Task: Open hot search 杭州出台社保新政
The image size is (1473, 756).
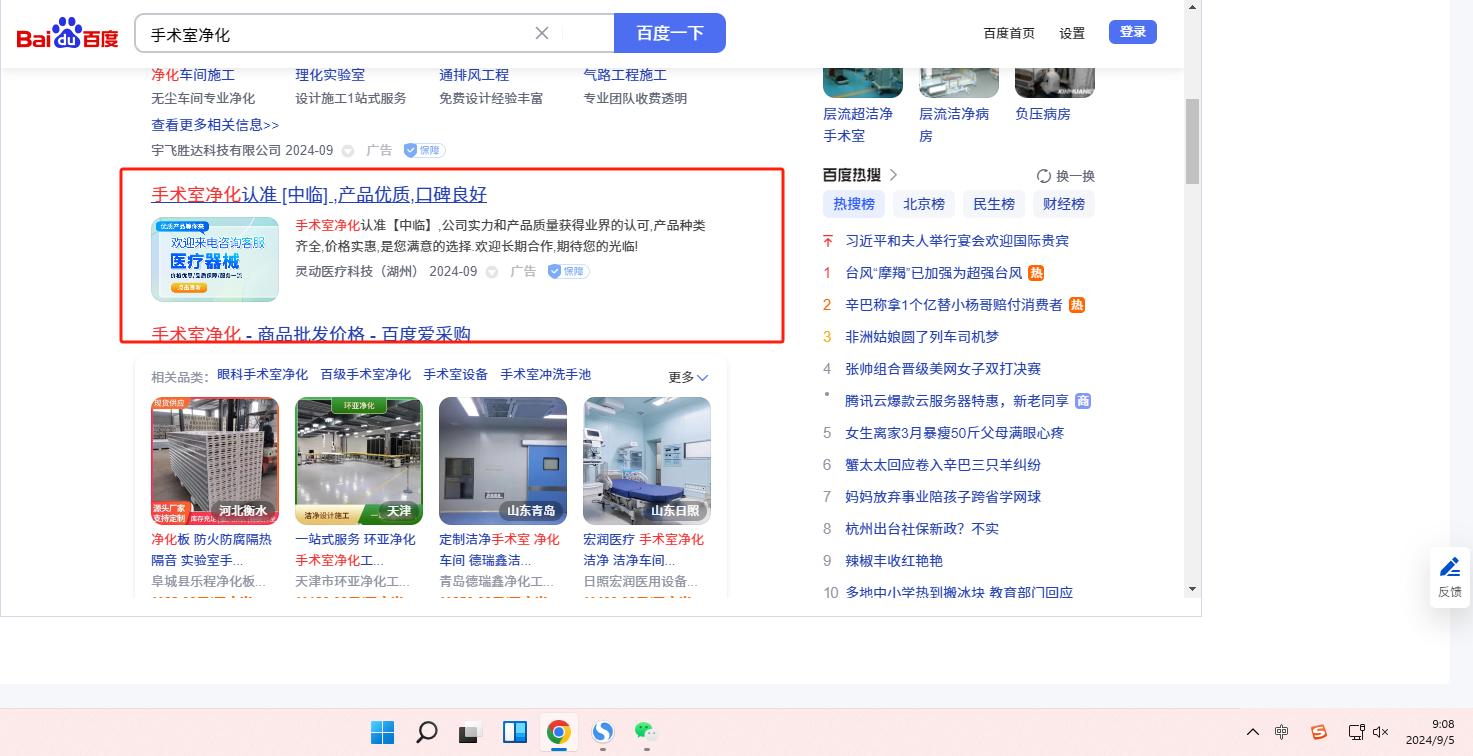Action: [x=922, y=529]
